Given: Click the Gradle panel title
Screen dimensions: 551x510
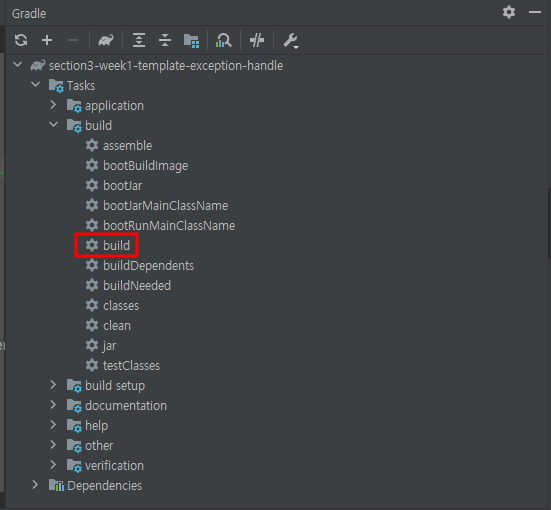Looking at the screenshot, I should point(29,13).
